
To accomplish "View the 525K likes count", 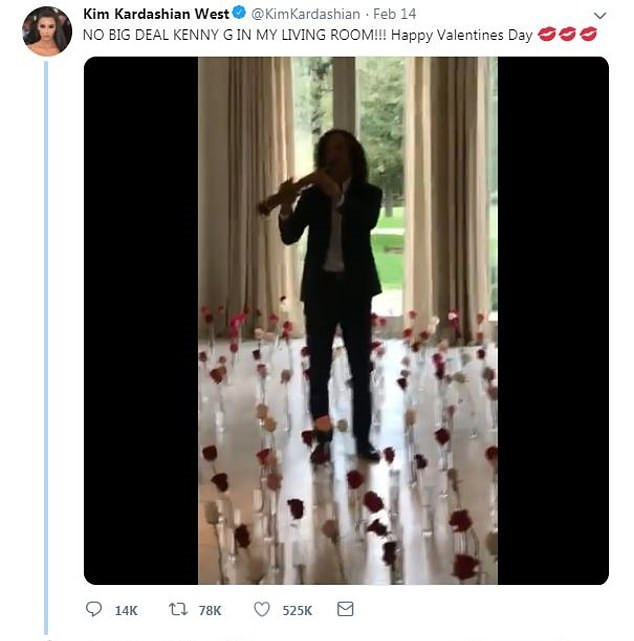I will point(297,610).
